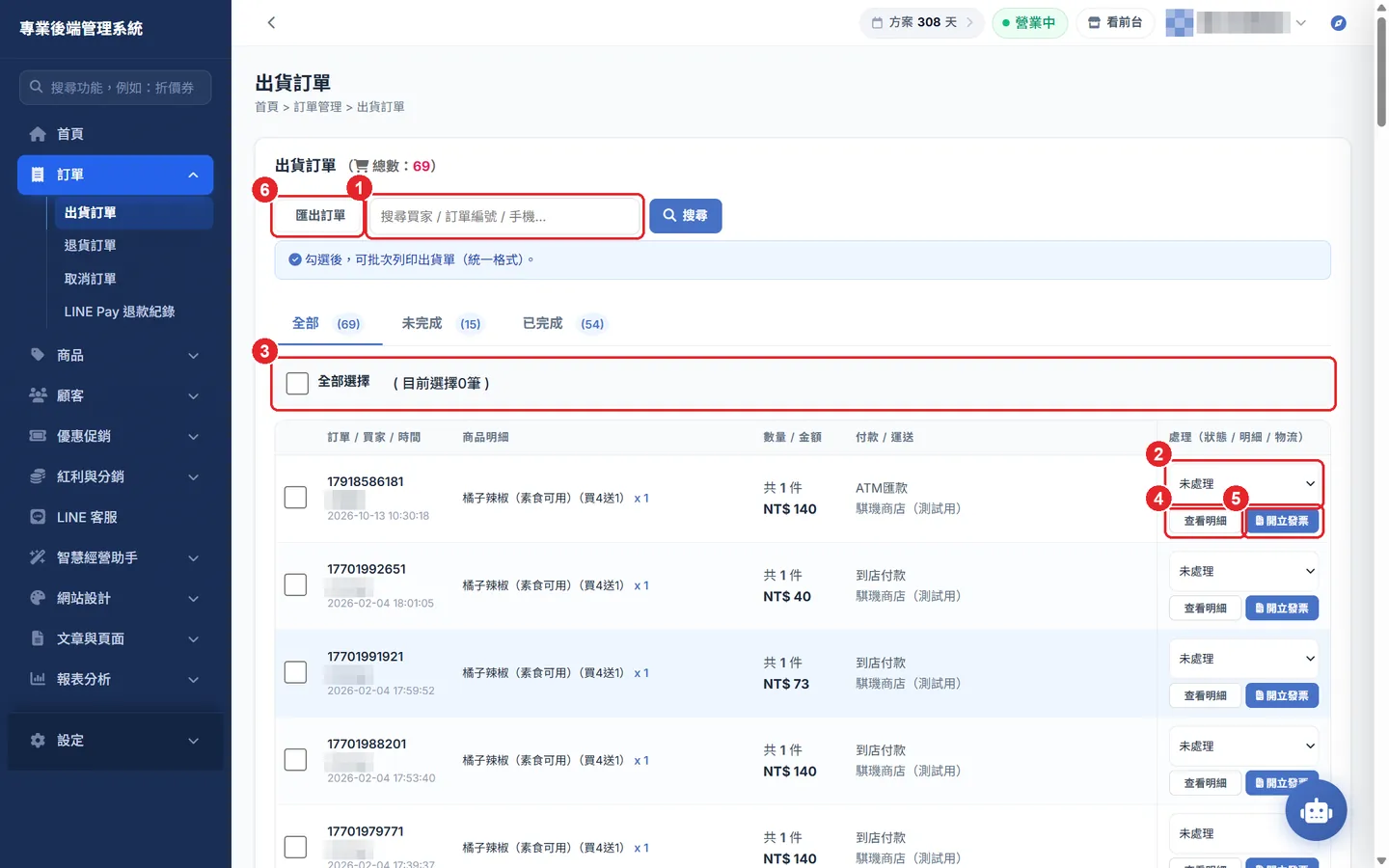
Task: Click 開立發票 for order 17701992651
Action: tap(1282, 609)
